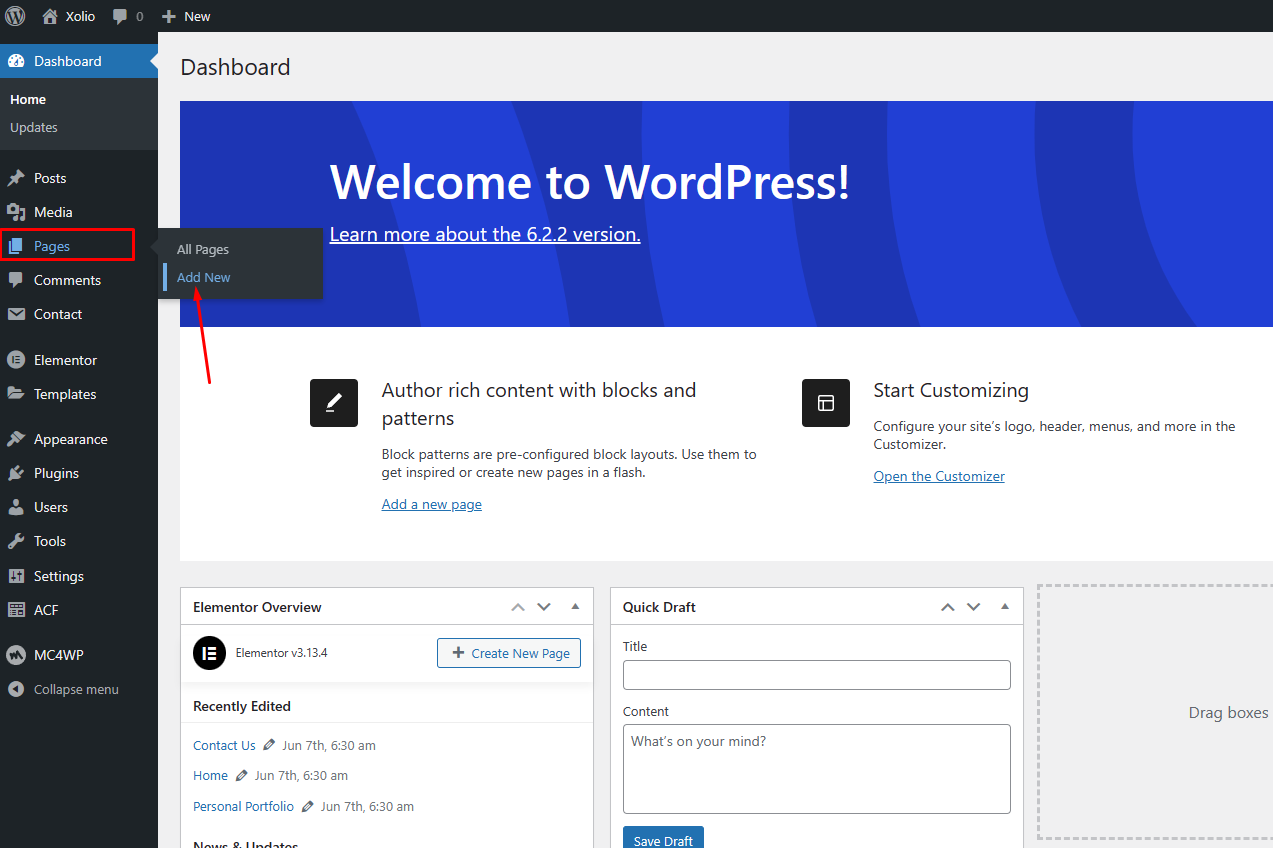Move Elementor Overview box down
This screenshot has height=848, width=1273.
[544, 607]
